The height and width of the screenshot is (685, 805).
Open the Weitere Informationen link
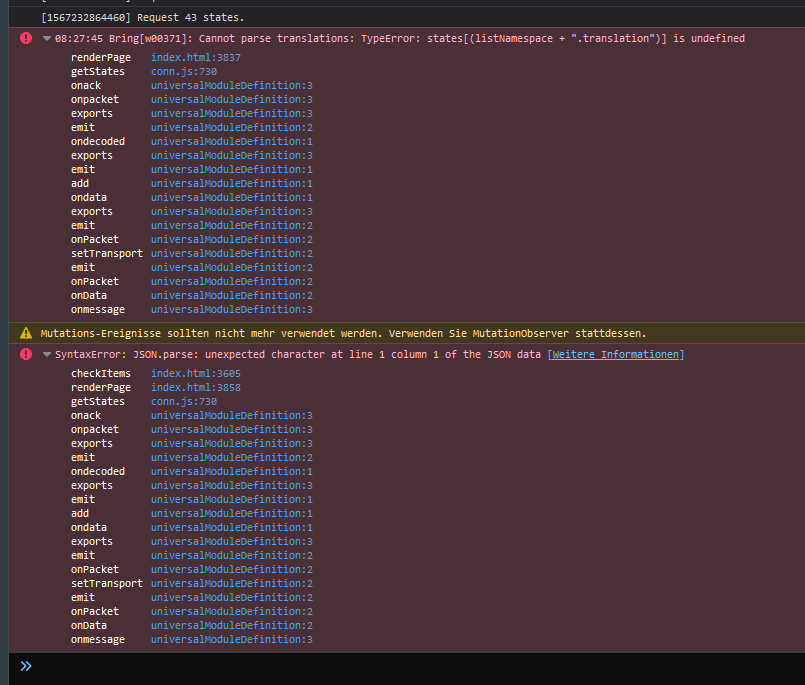(x=616, y=354)
